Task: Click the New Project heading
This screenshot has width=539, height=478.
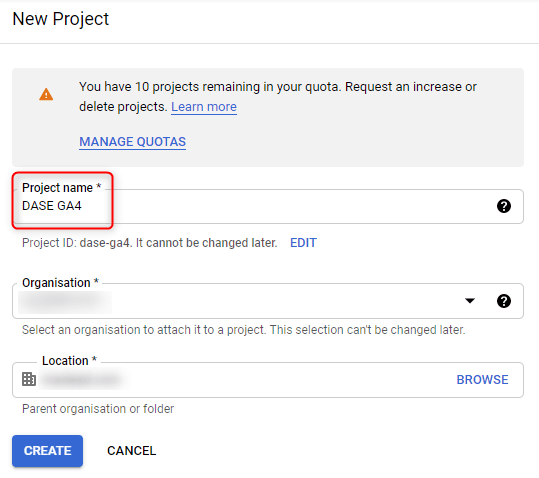Action: tap(60, 19)
